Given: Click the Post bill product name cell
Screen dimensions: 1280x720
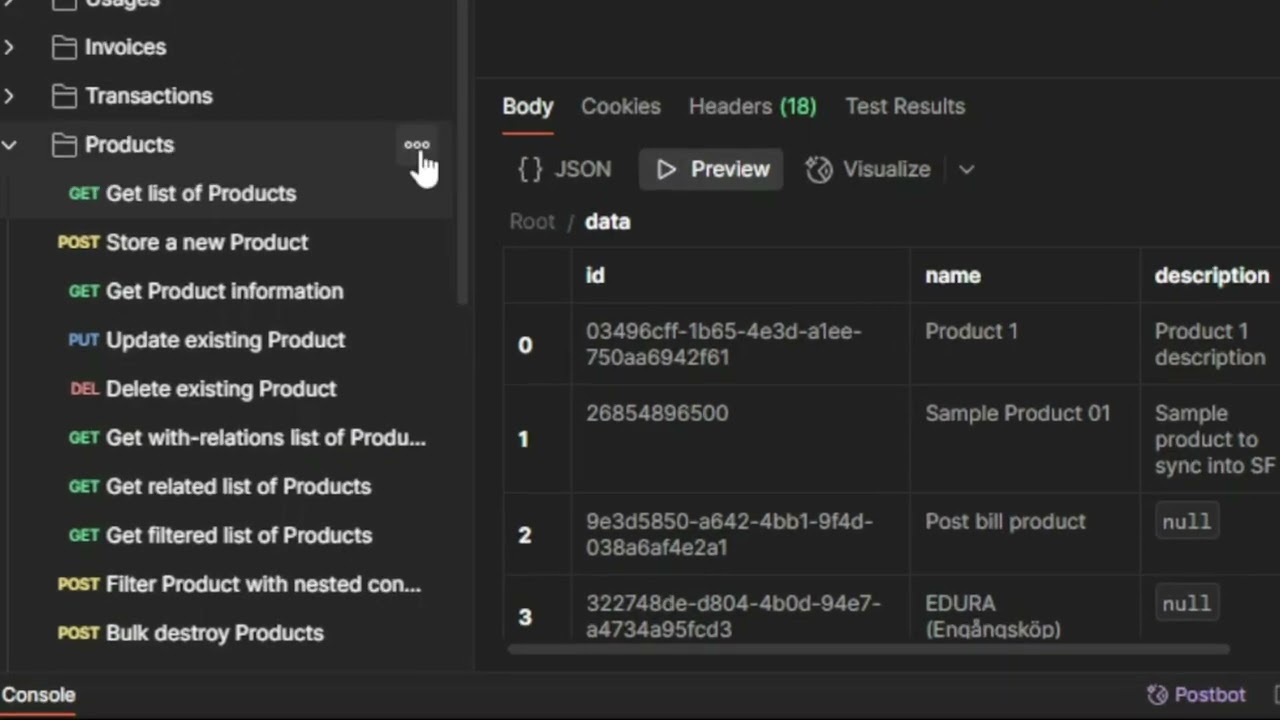Looking at the screenshot, I should pyautogui.click(x=1025, y=534).
